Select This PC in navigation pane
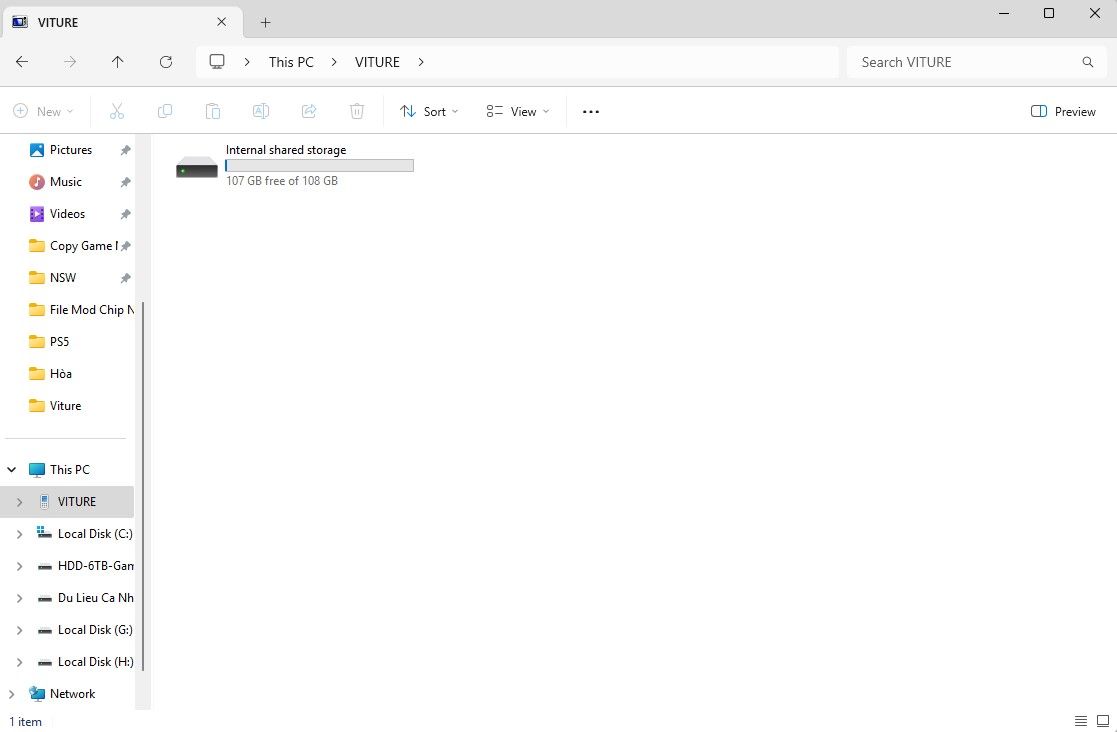The image size is (1117, 732). point(70,469)
